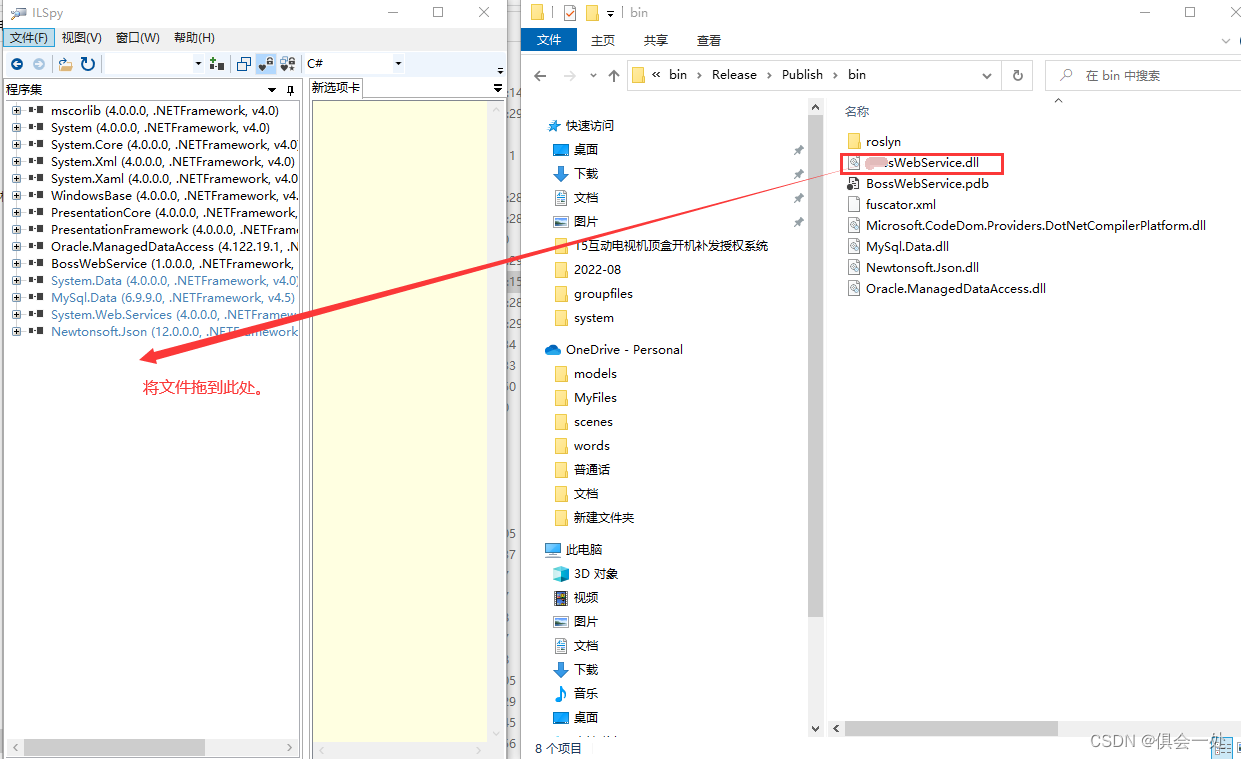Click the properties icon in Explorer quick access toolbar
The height and width of the screenshot is (759, 1241).
click(569, 12)
